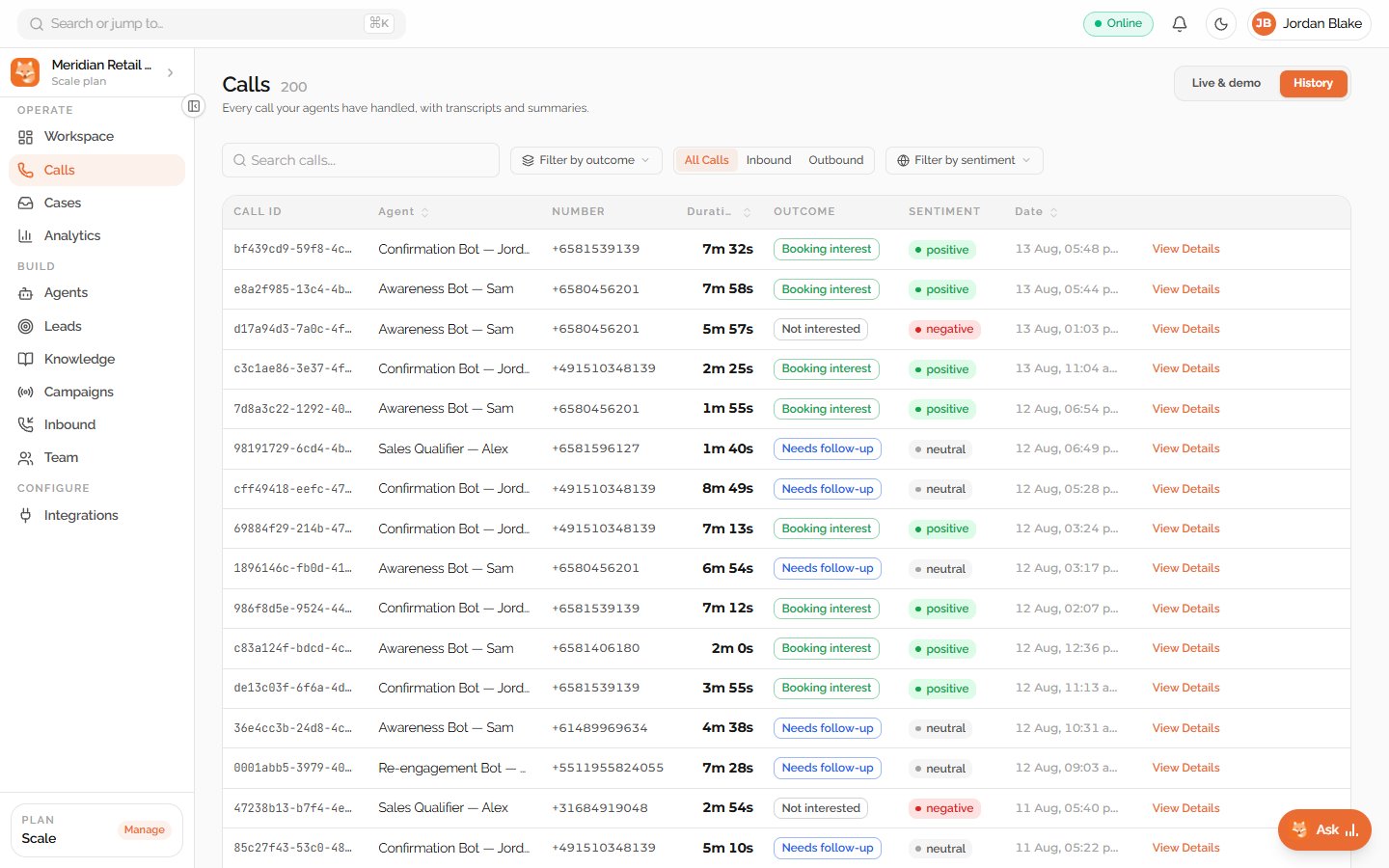Click duration 8m 49s

tap(727, 489)
